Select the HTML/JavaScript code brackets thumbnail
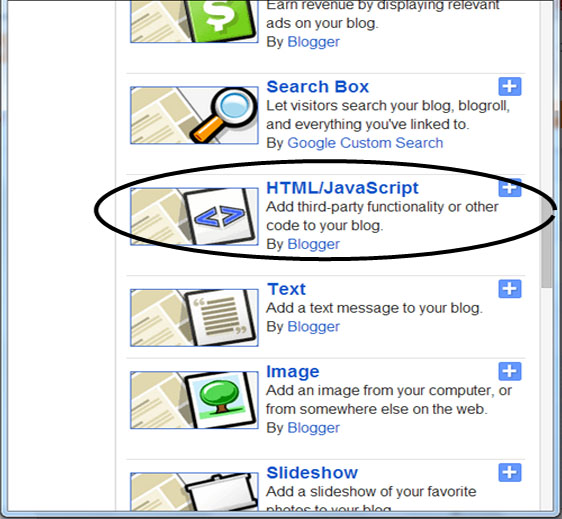 coord(194,216)
